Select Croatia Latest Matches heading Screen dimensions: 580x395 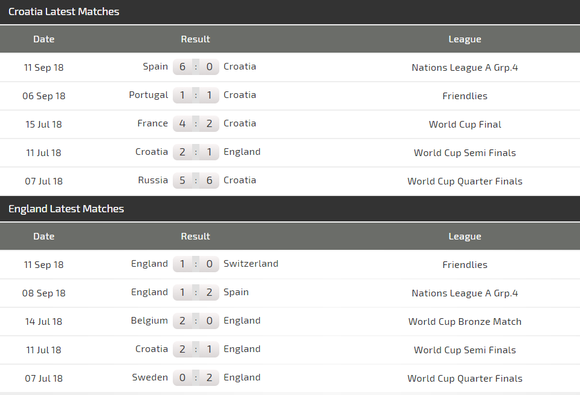point(64,12)
